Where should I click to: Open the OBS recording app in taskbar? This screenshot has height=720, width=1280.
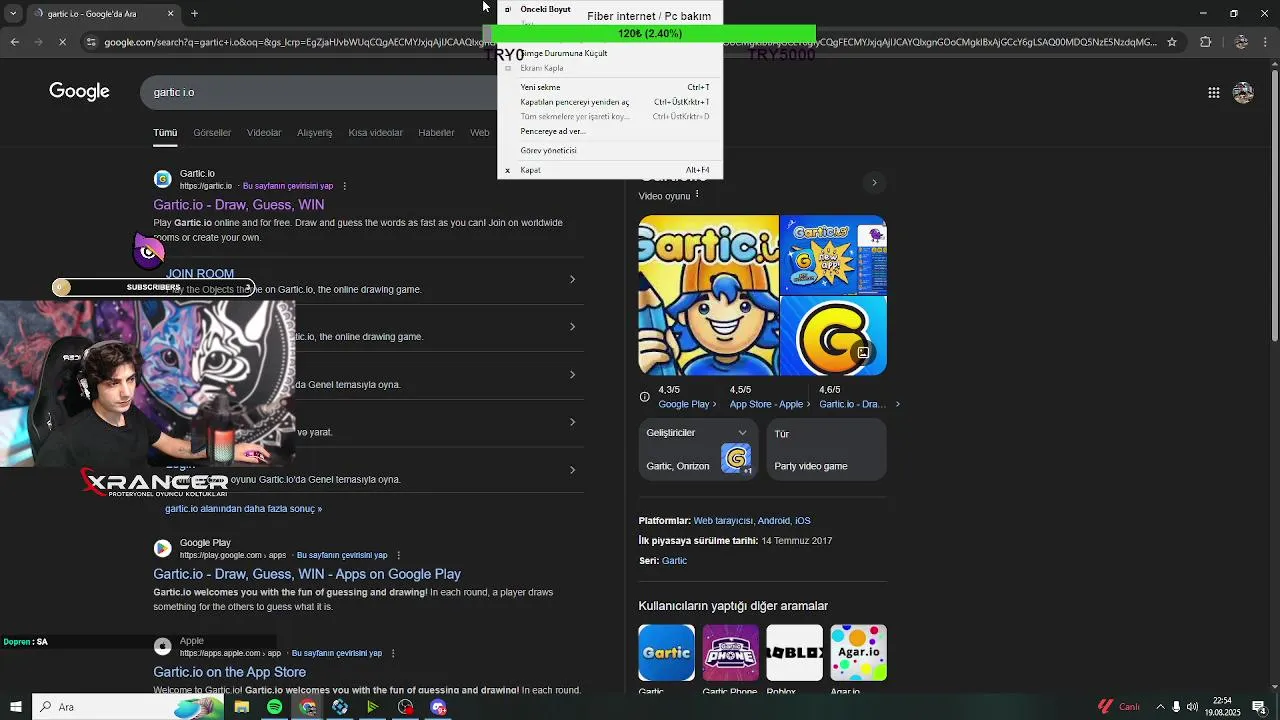pyautogui.click(x=405, y=707)
